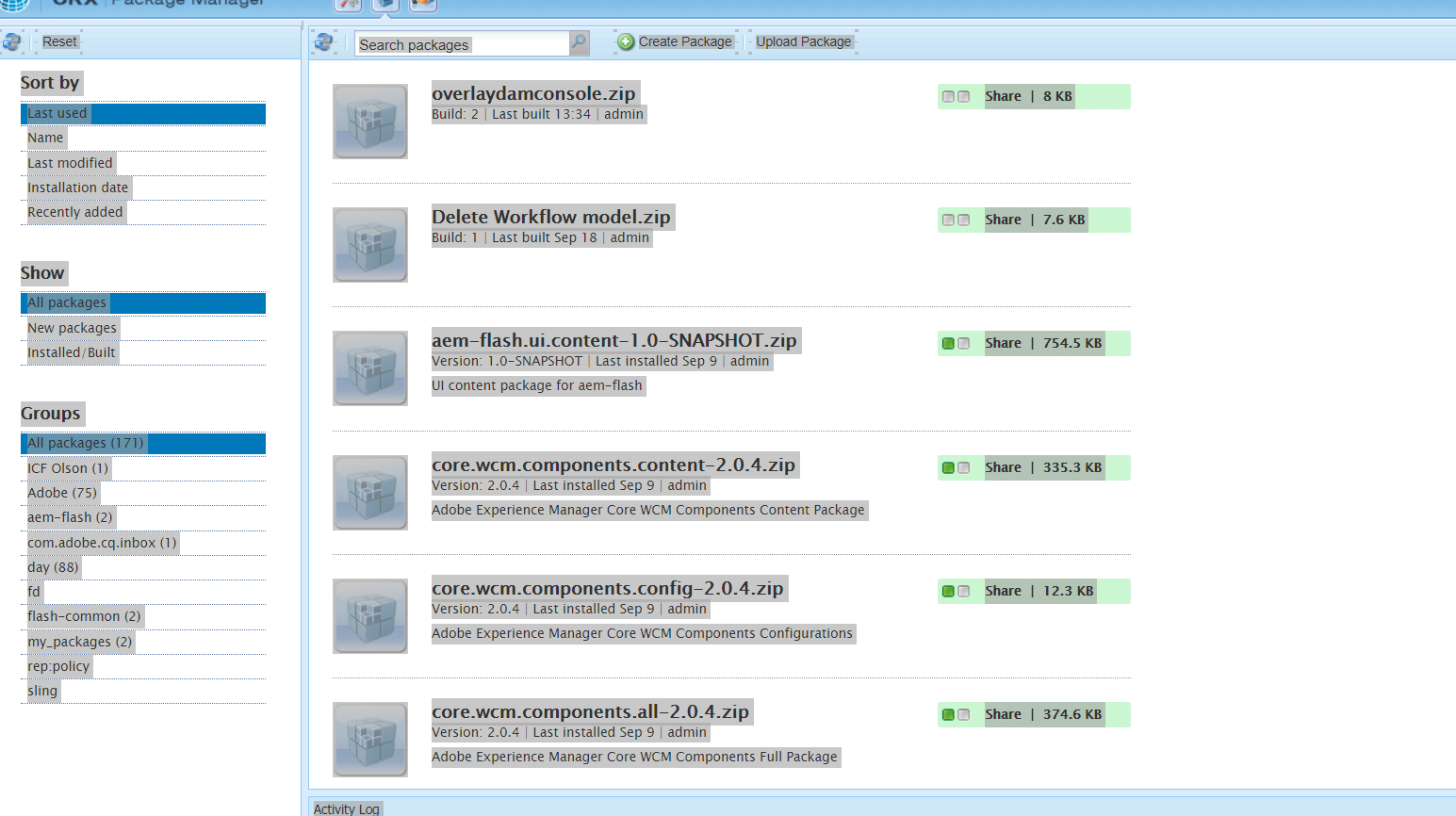Click the status indicator next to aem-flash.ui.content package
This screenshot has height=816, width=1456.
(947, 343)
